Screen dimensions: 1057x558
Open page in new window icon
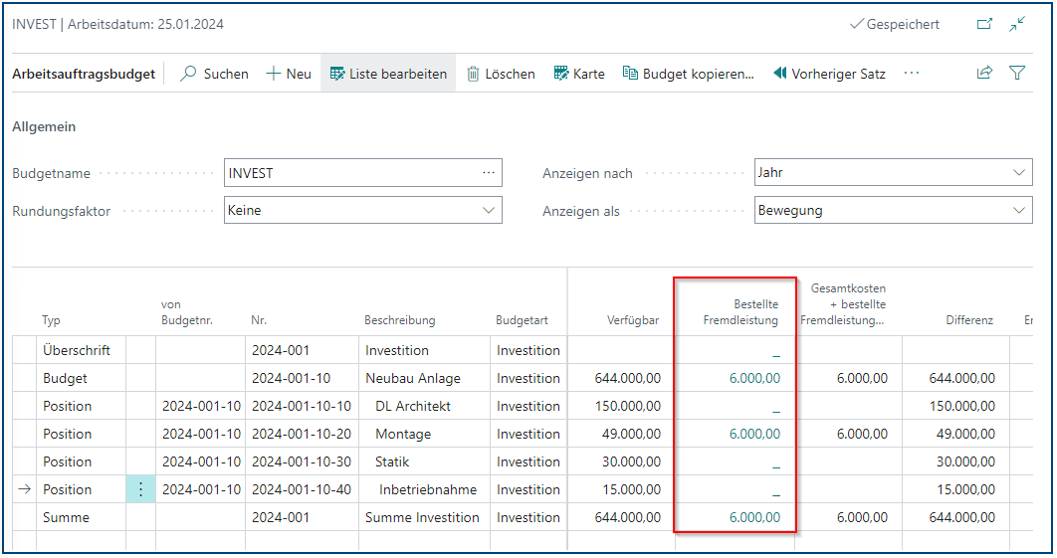984,24
